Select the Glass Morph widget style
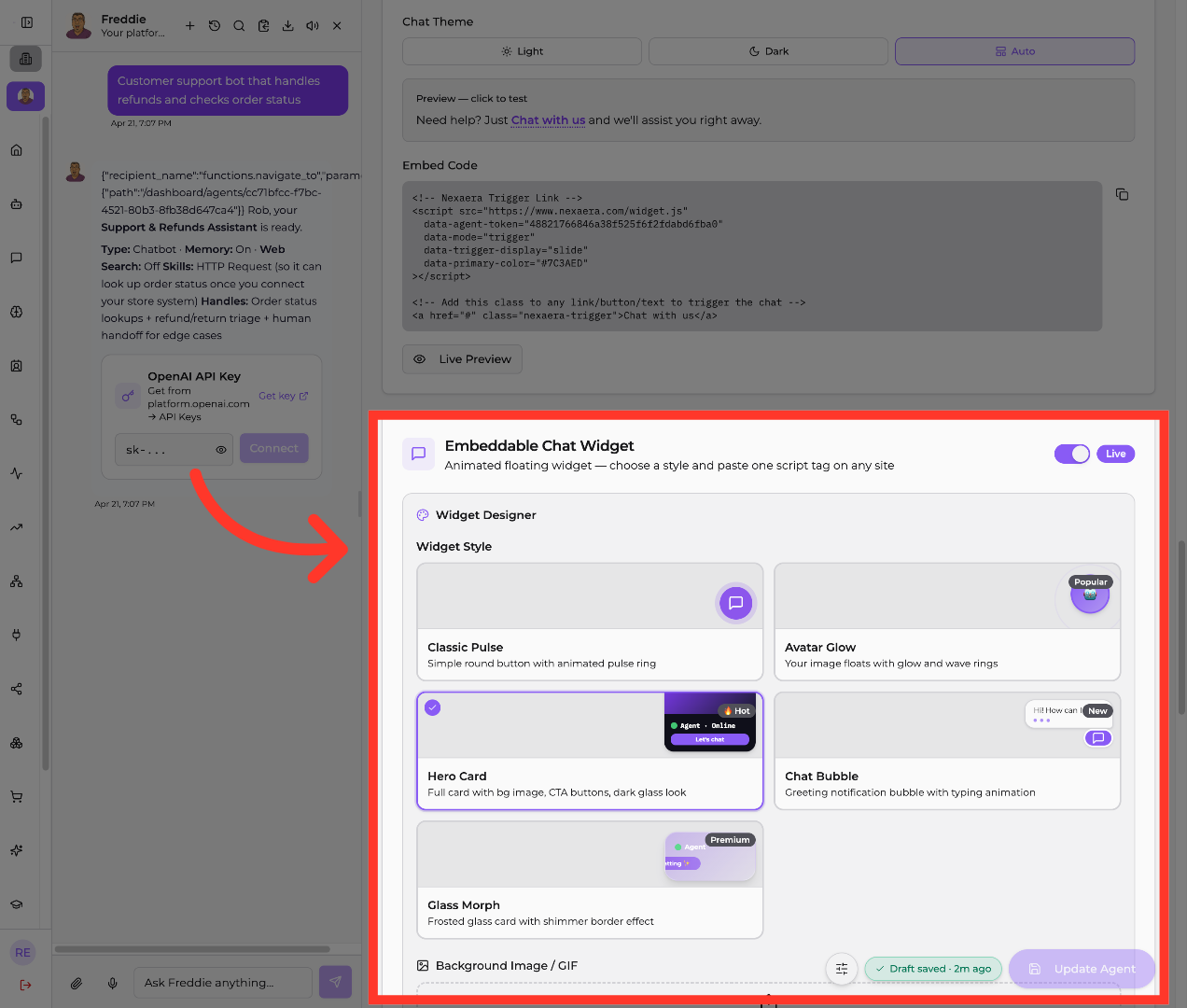1187x1008 pixels. click(x=590, y=879)
